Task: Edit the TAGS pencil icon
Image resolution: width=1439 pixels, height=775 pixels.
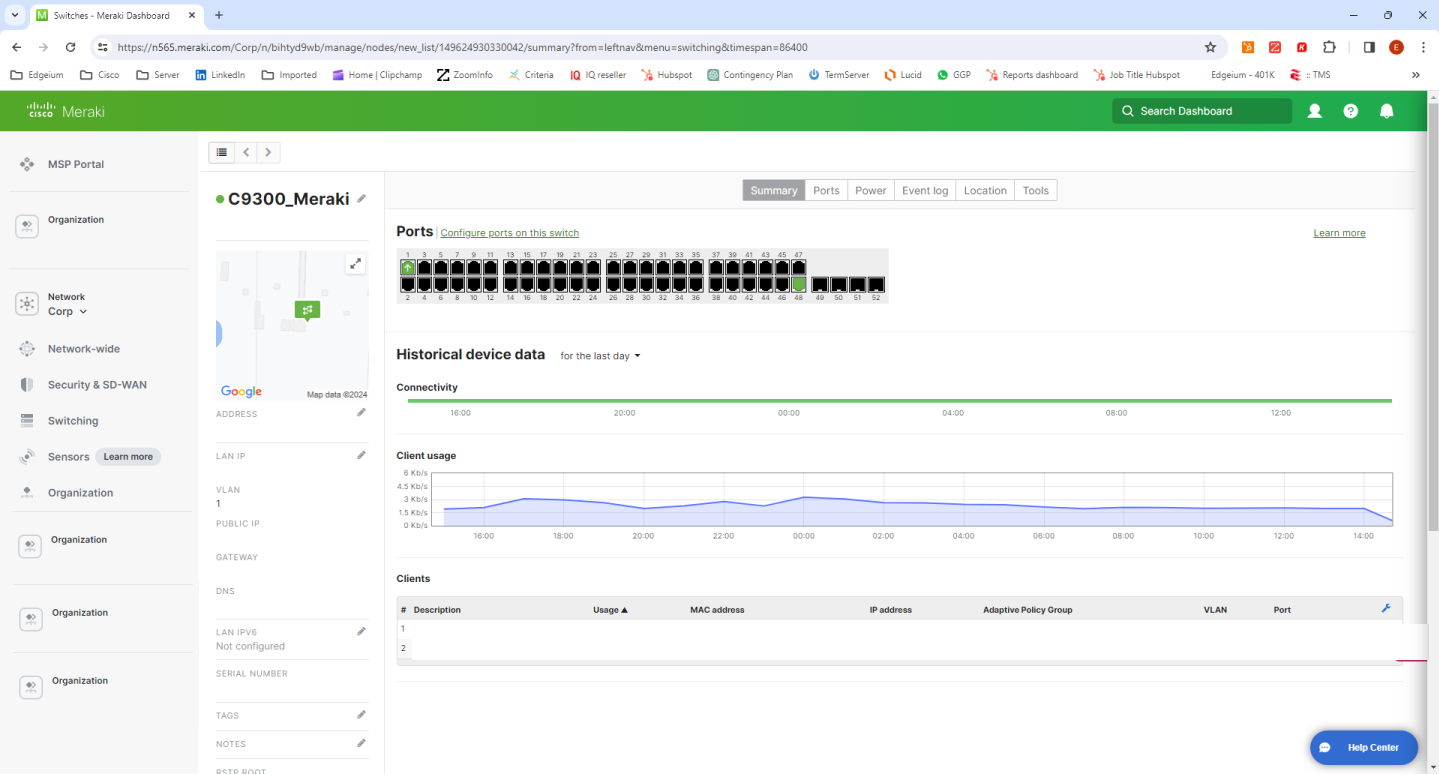Action: [361, 715]
